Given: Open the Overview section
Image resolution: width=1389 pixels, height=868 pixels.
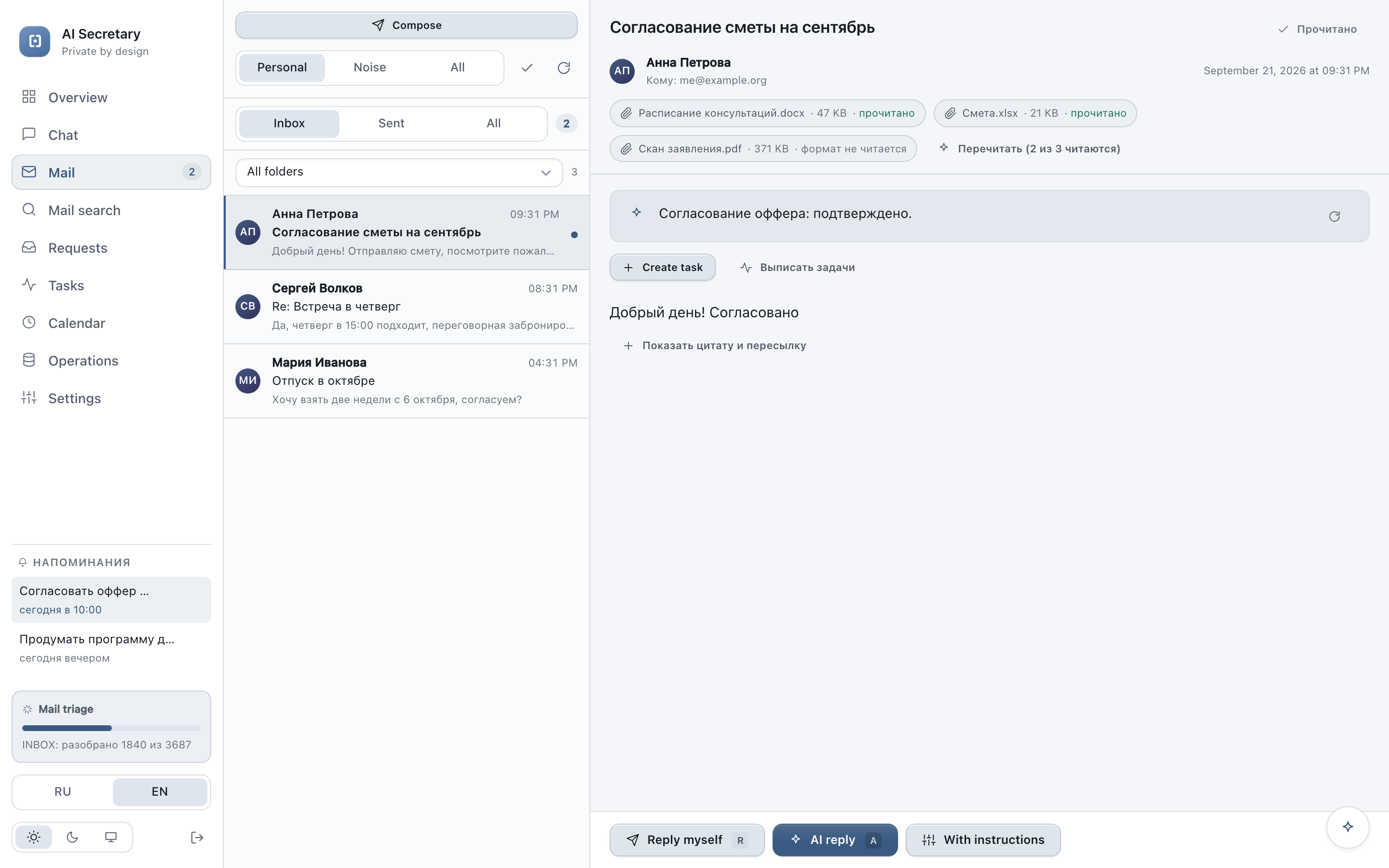Looking at the screenshot, I should click(x=111, y=97).
